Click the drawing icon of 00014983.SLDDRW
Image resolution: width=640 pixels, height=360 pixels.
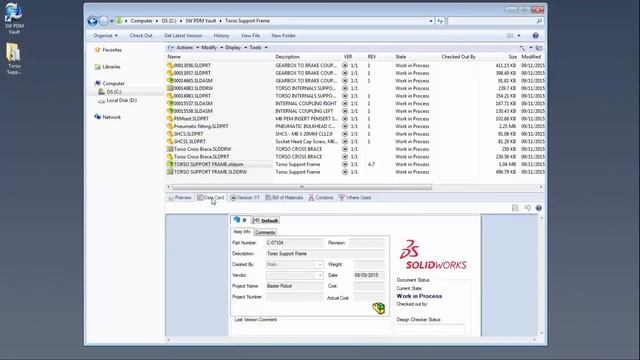(170, 88)
